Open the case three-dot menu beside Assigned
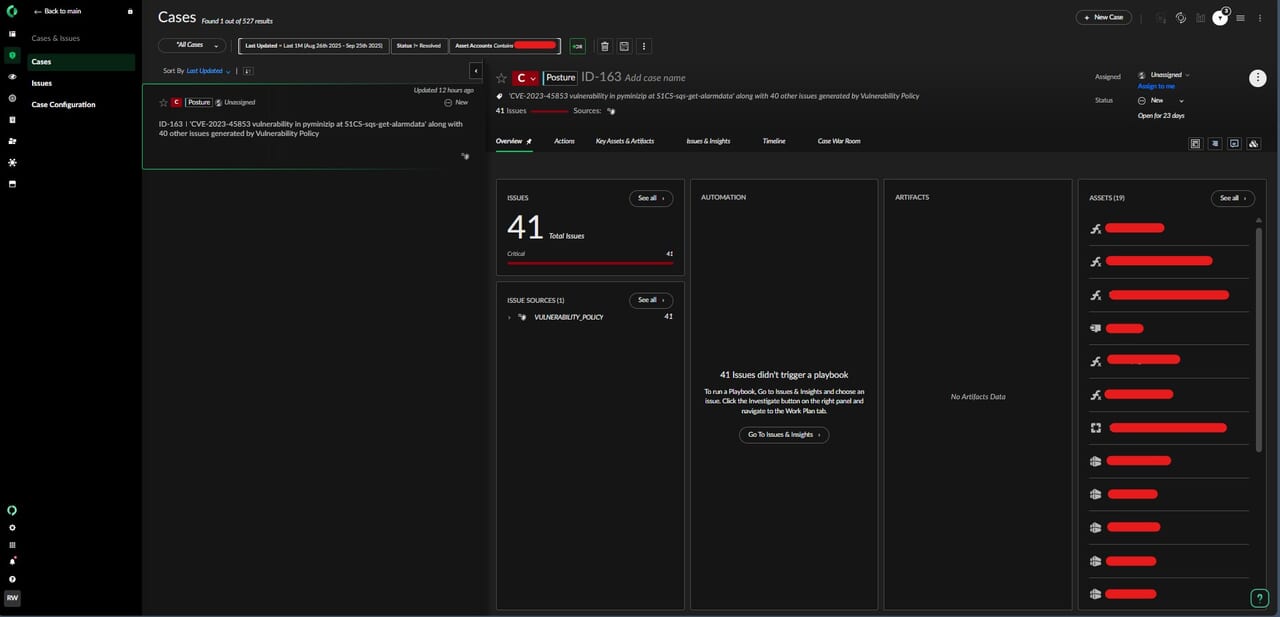The image size is (1280, 617). [1258, 79]
